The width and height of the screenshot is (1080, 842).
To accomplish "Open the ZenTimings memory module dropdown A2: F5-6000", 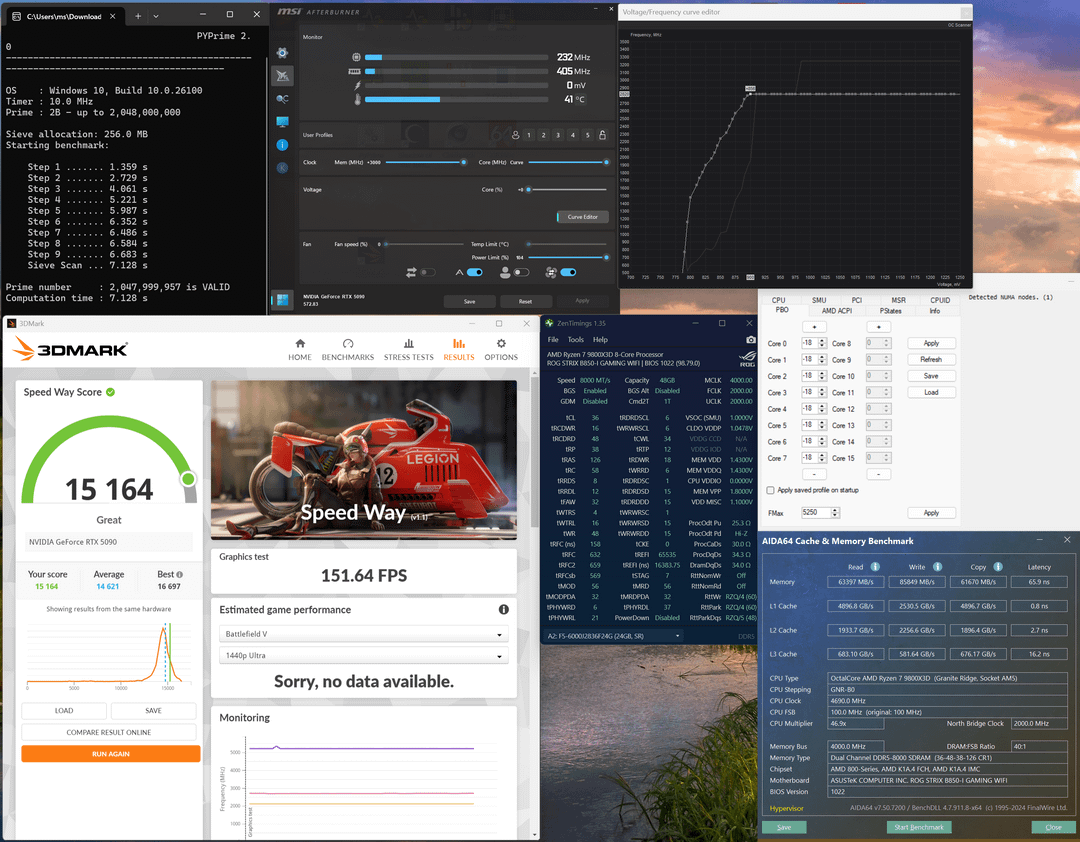I will tap(613, 637).
